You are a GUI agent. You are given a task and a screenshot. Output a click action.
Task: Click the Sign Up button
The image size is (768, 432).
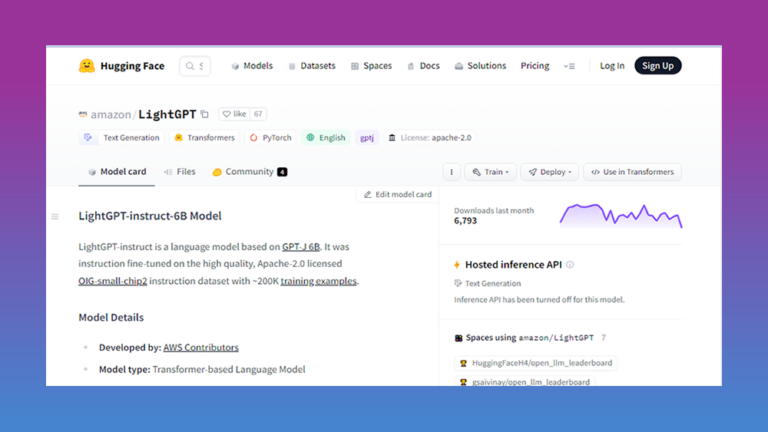coord(658,66)
